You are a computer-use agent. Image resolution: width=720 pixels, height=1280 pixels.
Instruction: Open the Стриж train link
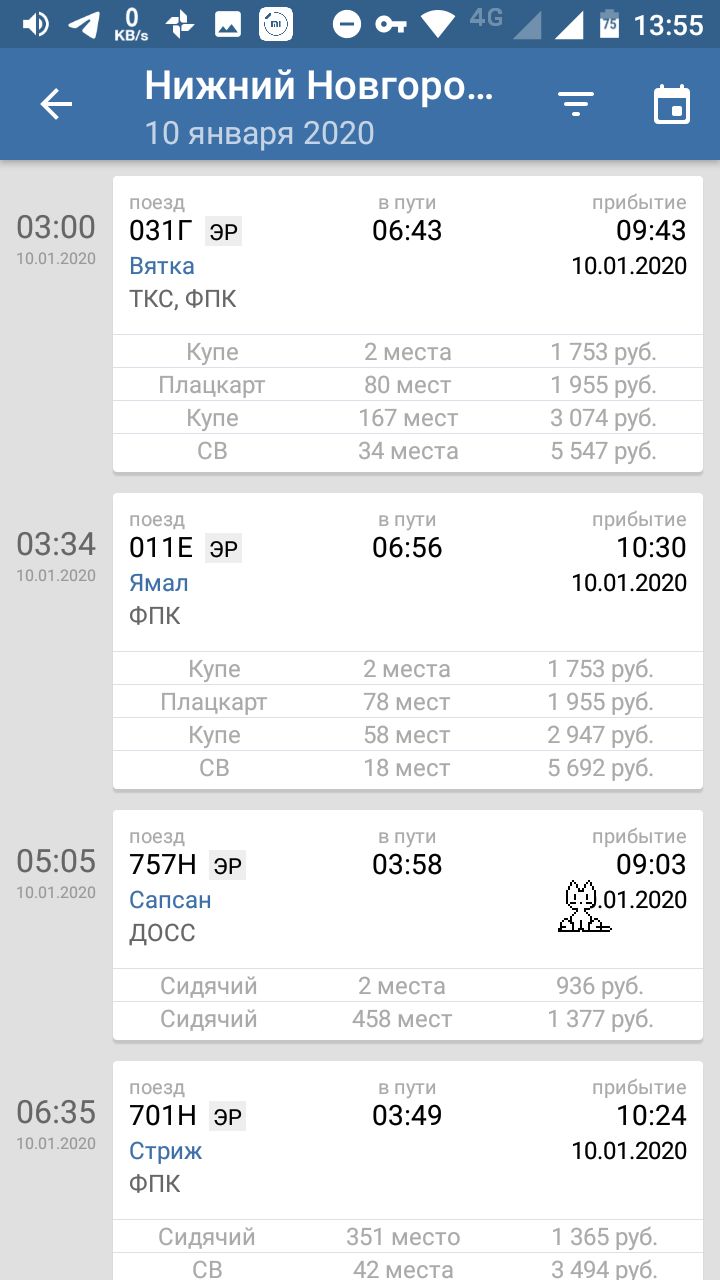pyautogui.click(x=166, y=1151)
